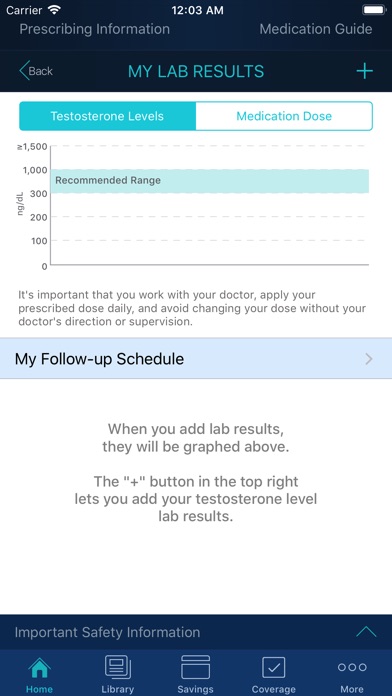Open the Savings card icon
Screen dimensions: 392x696
coord(195,667)
